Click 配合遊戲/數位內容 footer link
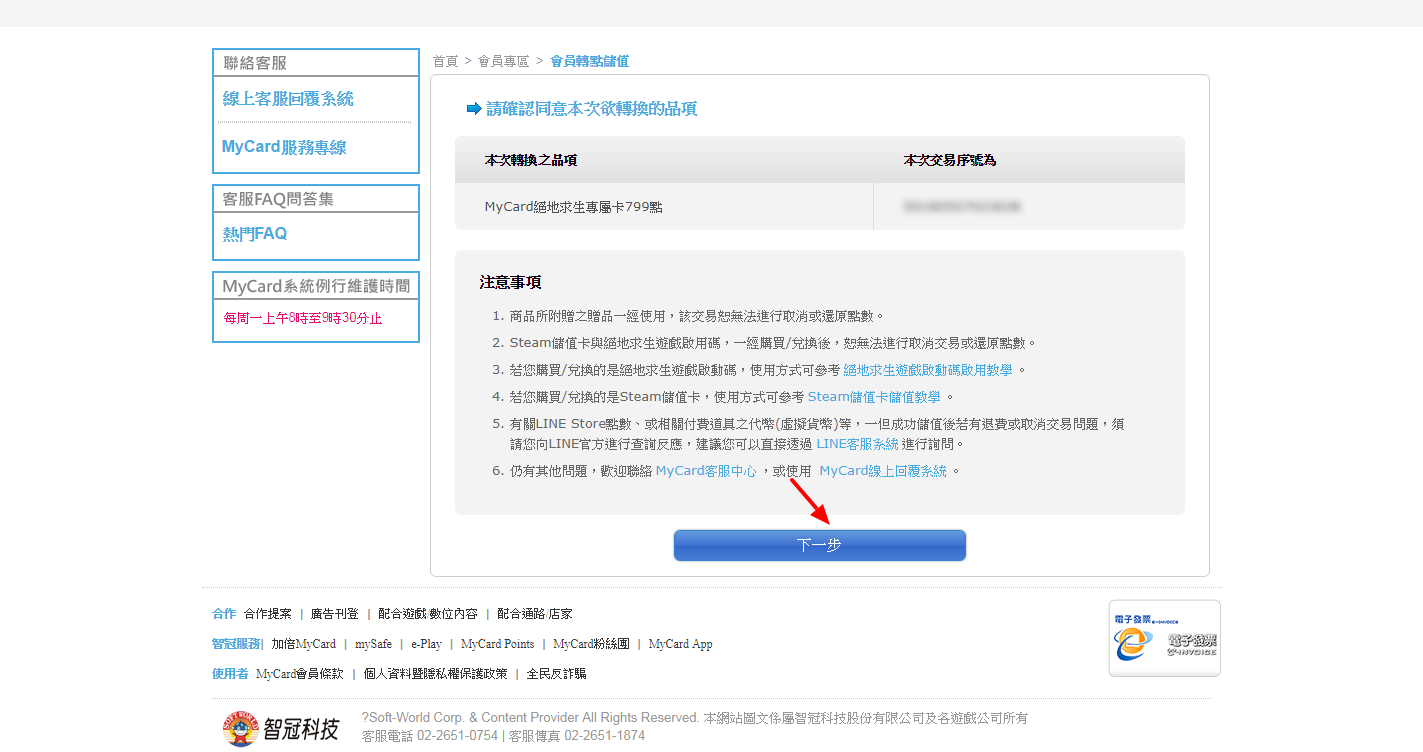1423x752 pixels. tap(428, 614)
